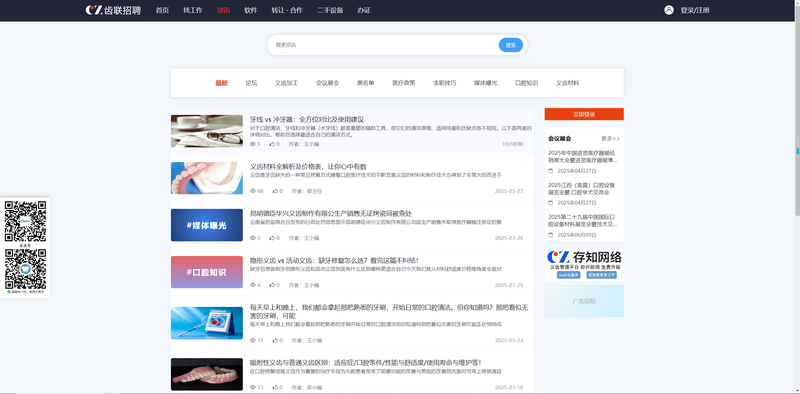Switch to the 口腔知识 category tab
The height and width of the screenshot is (394, 800).
[527, 83]
